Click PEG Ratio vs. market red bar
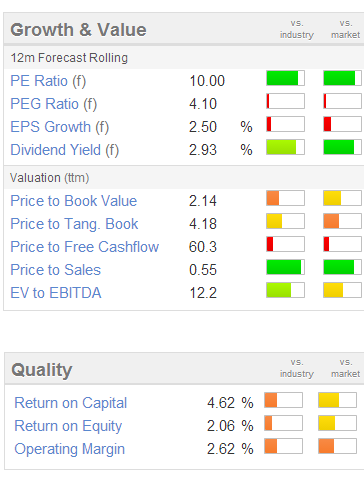 click(343, 101)
